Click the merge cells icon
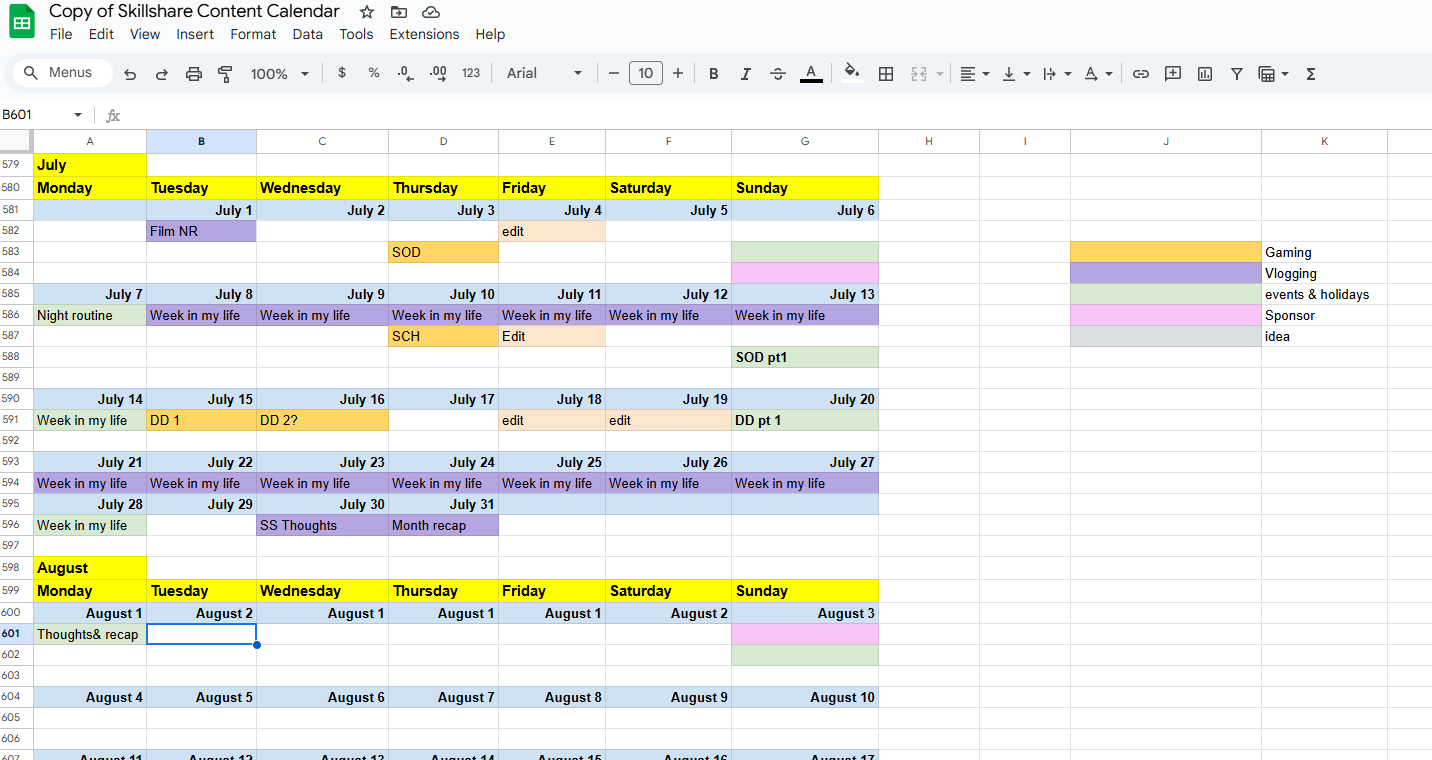 (919, 73)
